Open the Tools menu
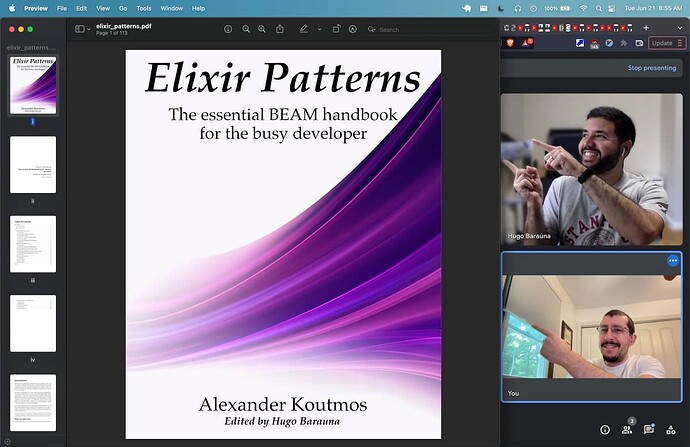This screenshot has width=690, height=447. click(x=143, y=8)
